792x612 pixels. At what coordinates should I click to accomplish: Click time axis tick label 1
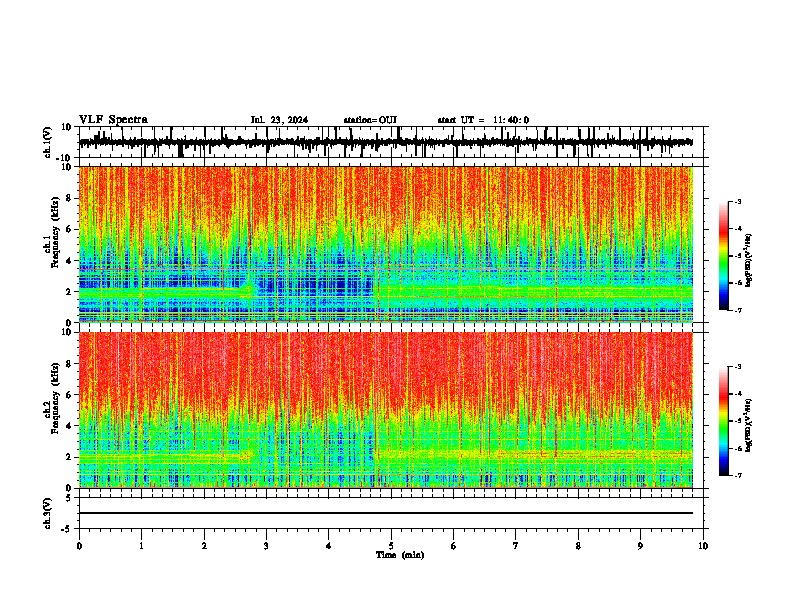(141, 546)
